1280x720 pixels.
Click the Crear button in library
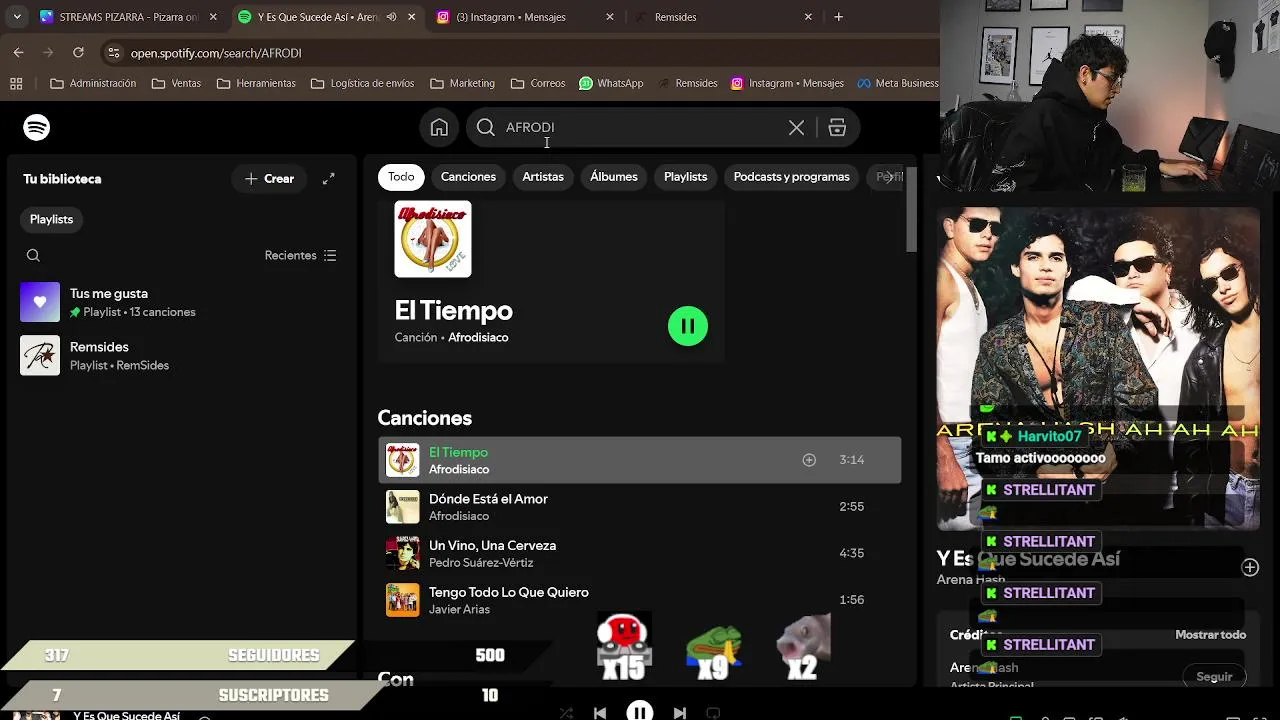pos(269,179)
